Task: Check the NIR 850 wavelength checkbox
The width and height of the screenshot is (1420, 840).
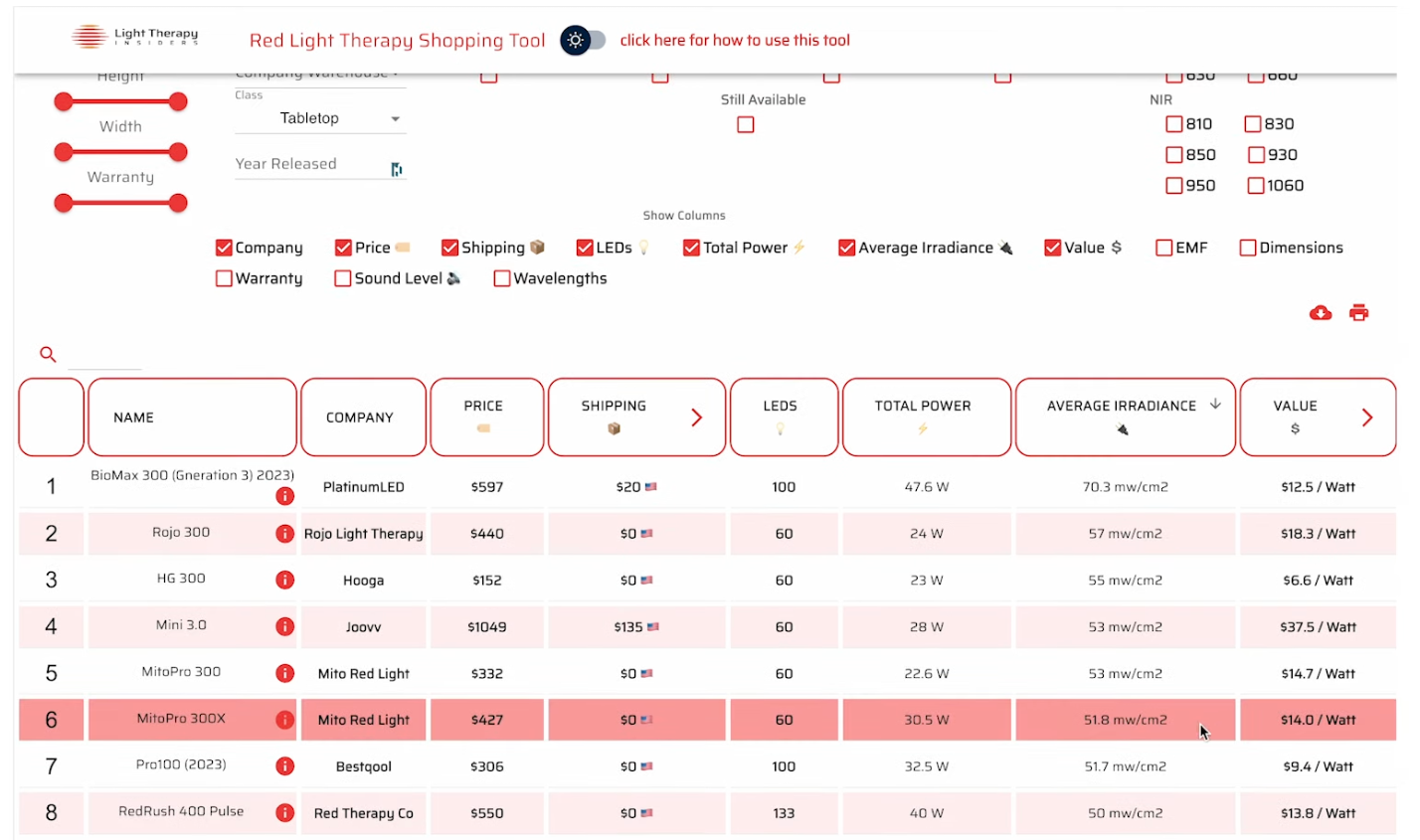Action: (x=1173, y=155)
